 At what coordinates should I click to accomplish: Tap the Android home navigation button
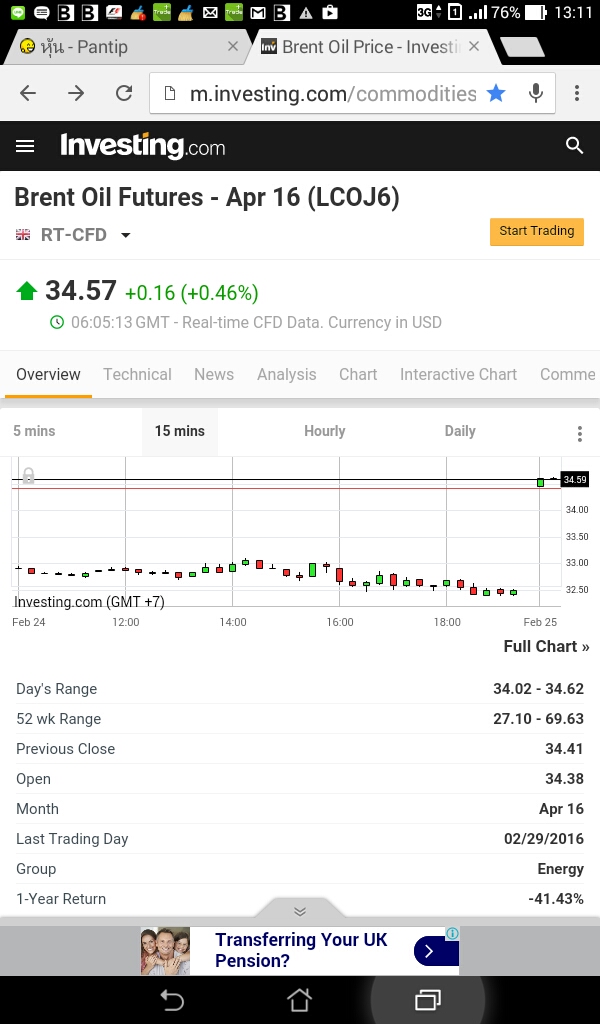pyautogui.click(x=300, y=1000)
